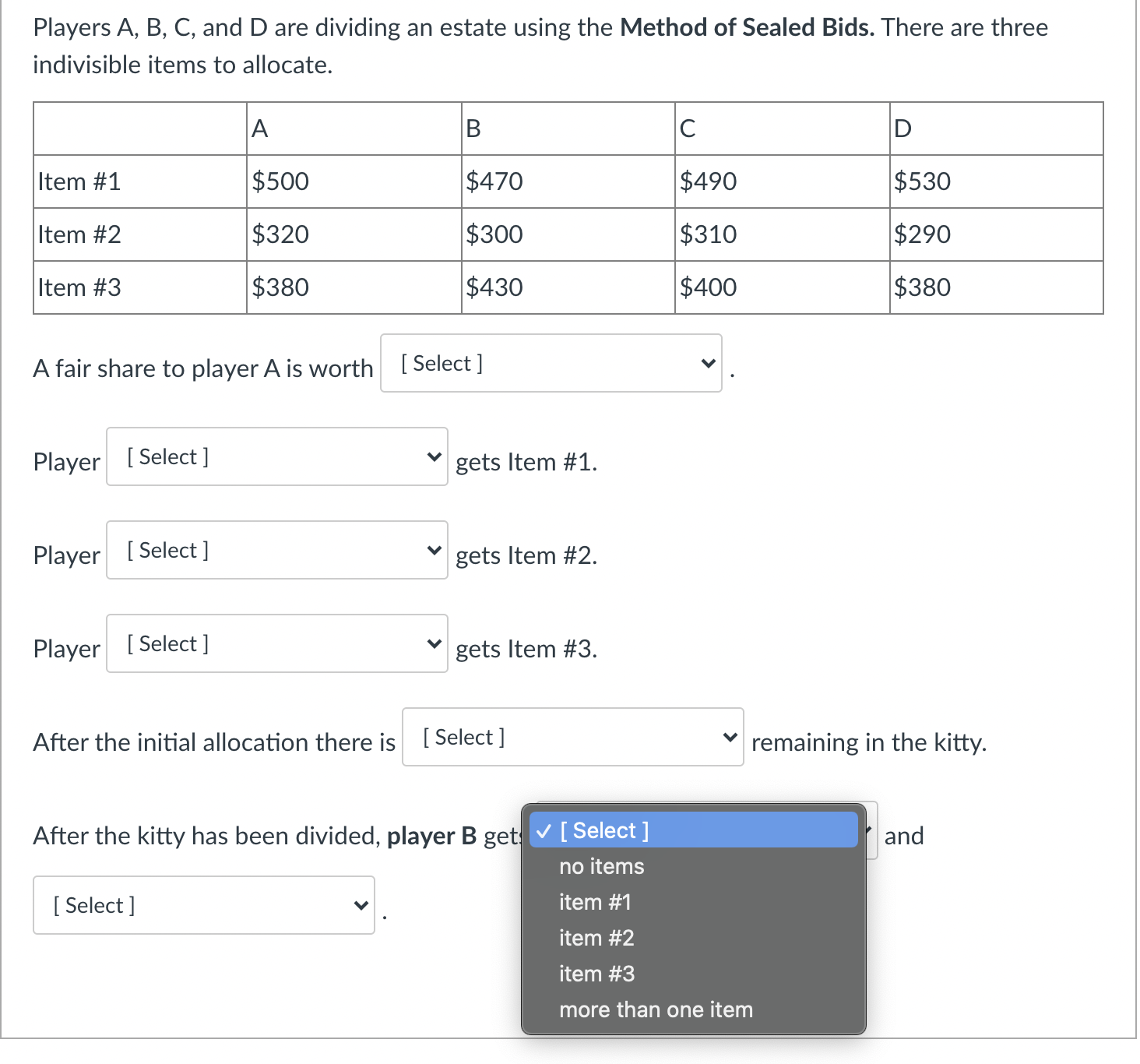Click the 'Item #2' row label
This screenshot has width=1140, height=1064.
point(79,234)
